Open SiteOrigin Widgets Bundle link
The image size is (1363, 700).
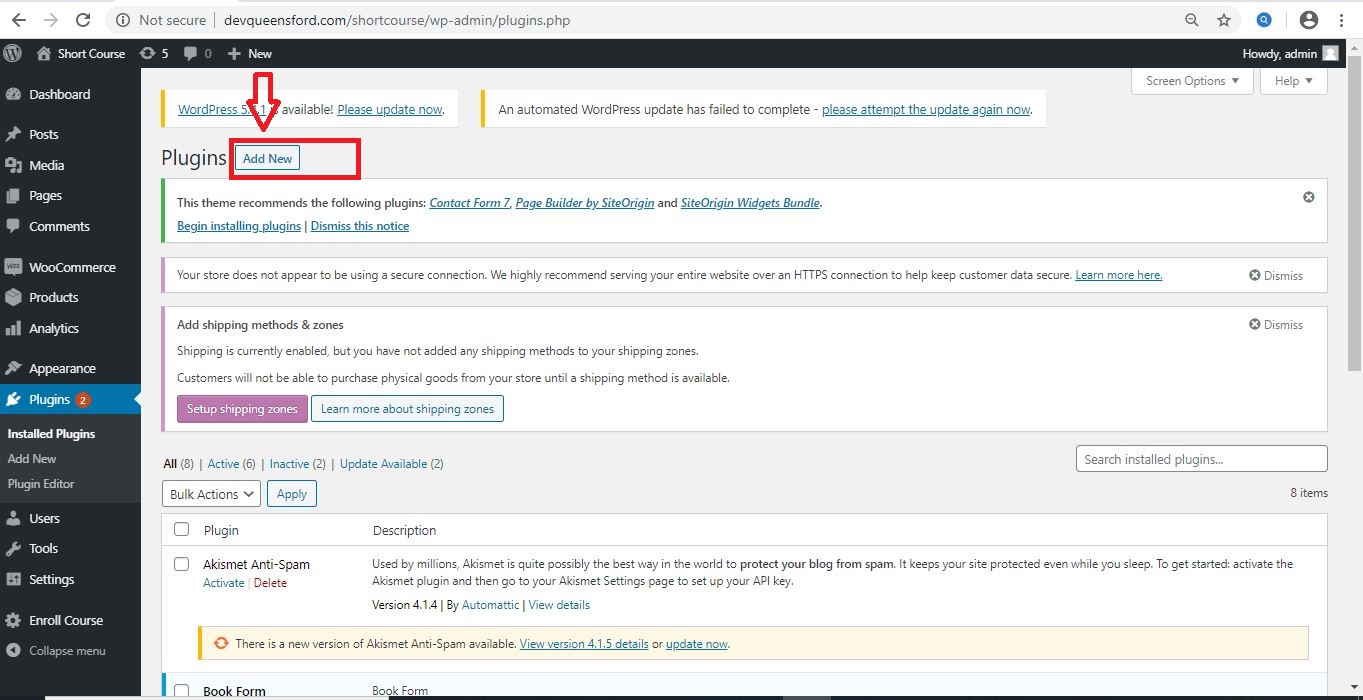click(x=750, y=203)
